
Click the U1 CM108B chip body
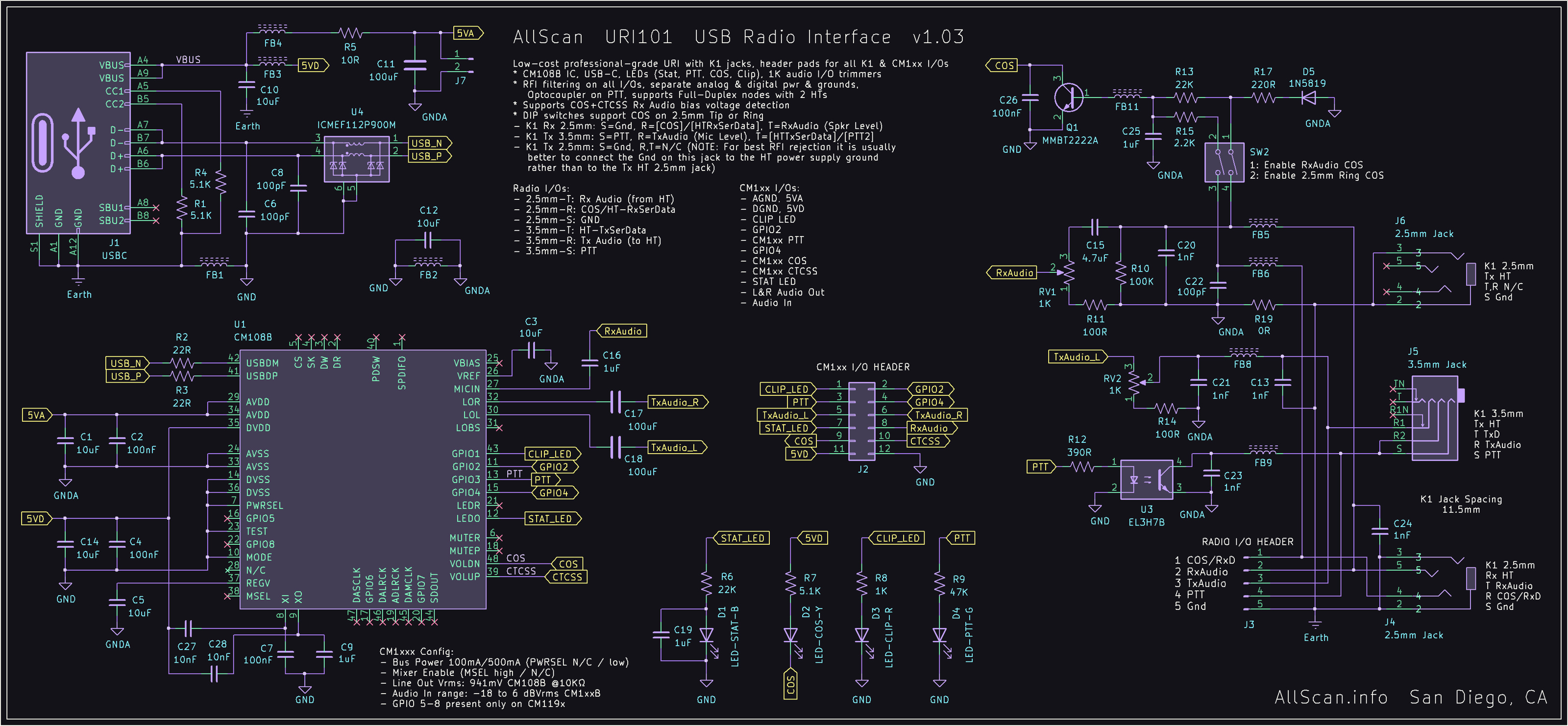[363, 479]
